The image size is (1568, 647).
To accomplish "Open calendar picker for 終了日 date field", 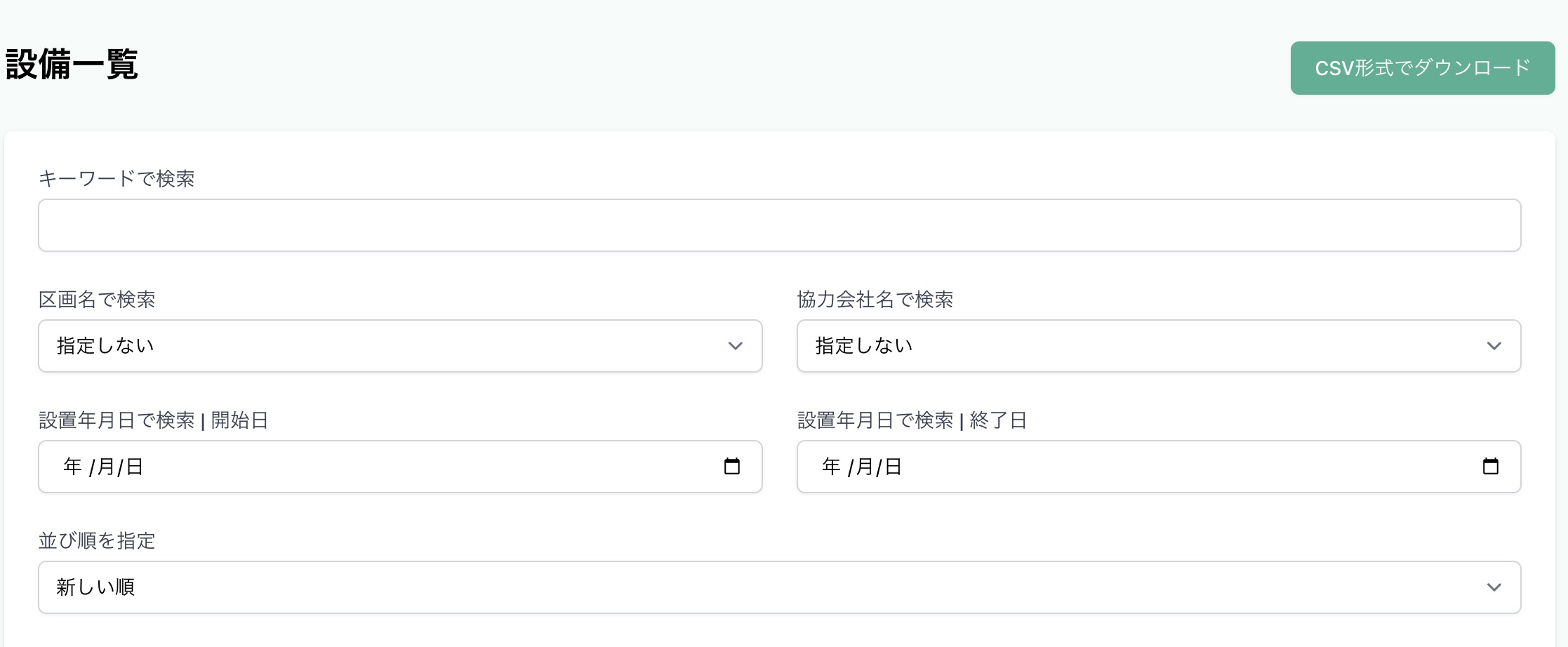I will (x=1490, y=466).
